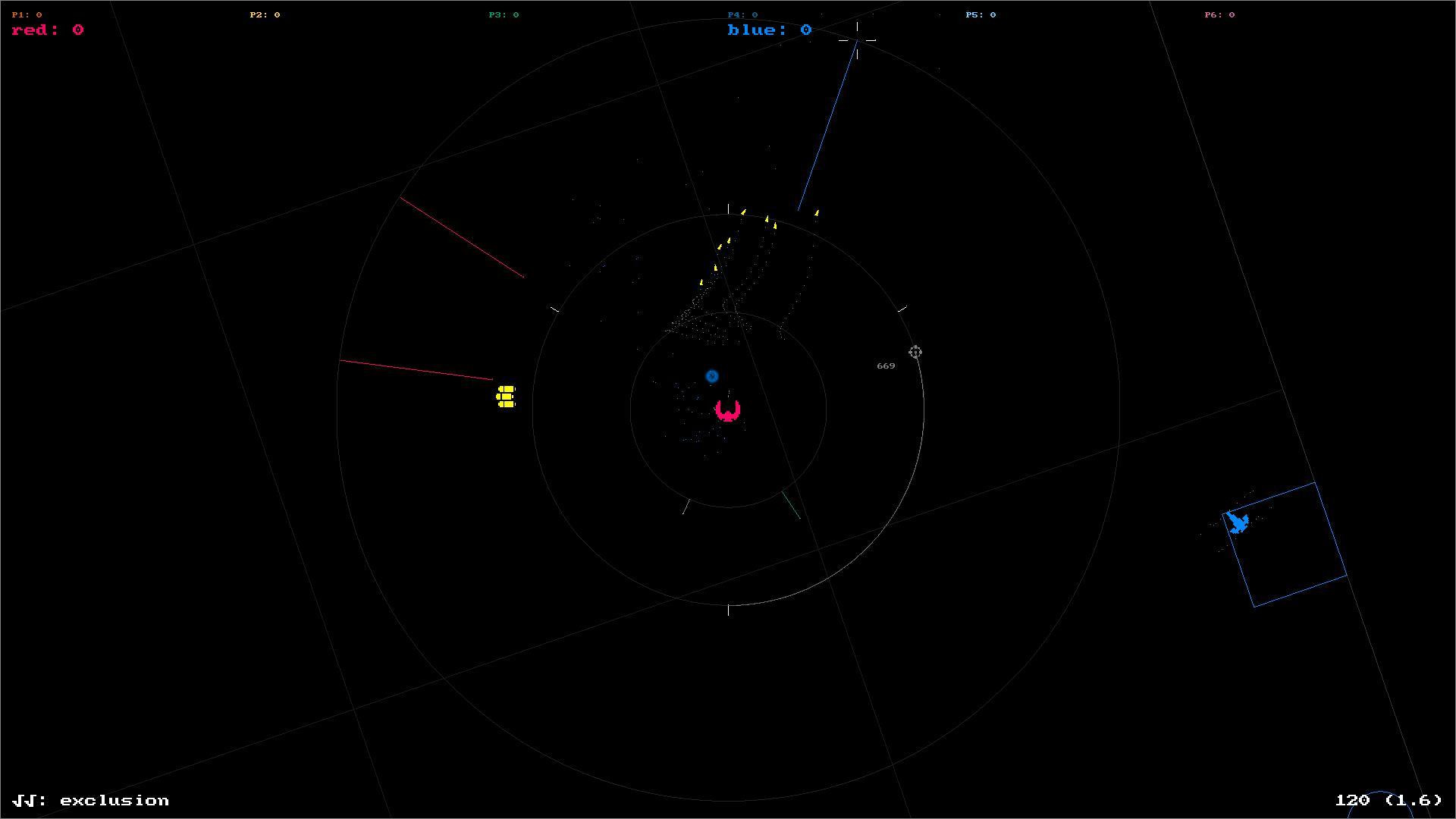The width and height of the screenshot is (1456, 819).
Task: Click the red player ship at center
Action: [x=728, y=410]
